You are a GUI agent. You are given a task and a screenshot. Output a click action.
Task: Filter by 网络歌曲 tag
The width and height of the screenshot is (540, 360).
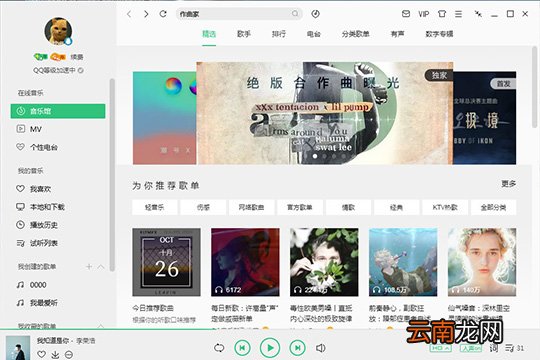(251, 207)
